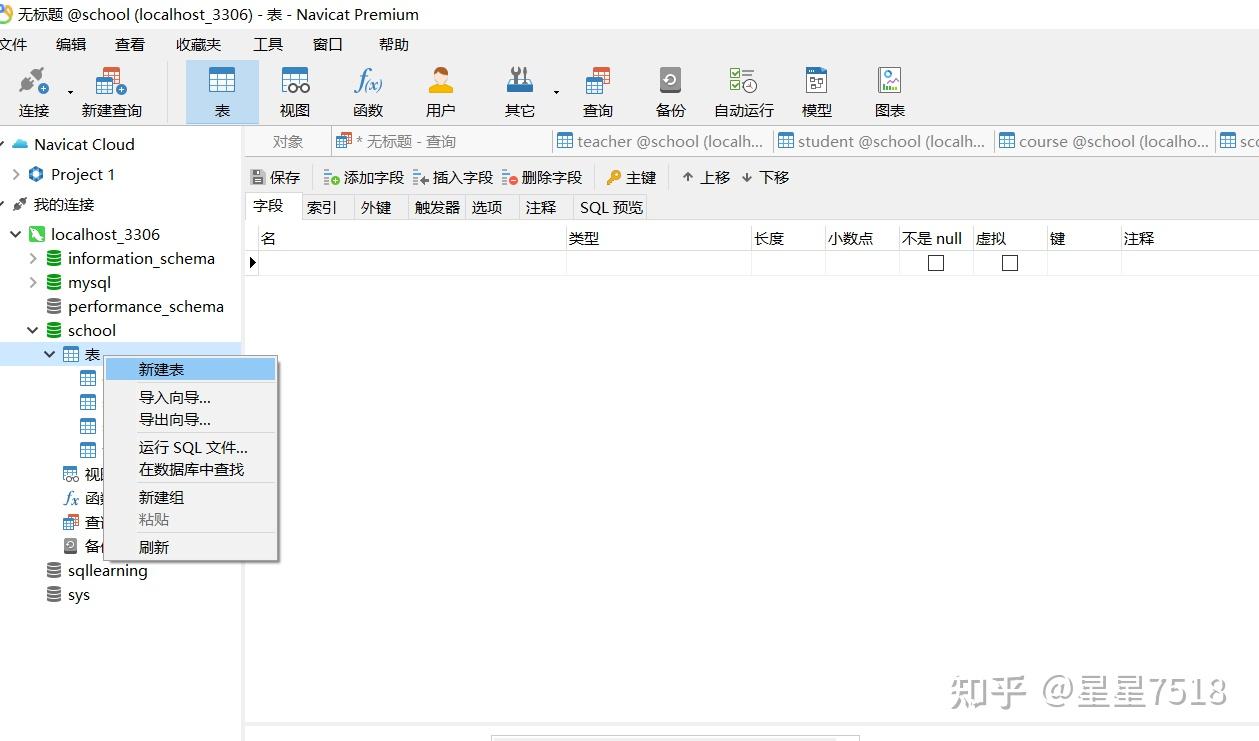Click 添加字段 to add a field
The width and height of the screenshot is (1259, 741).
pos(363,177)
